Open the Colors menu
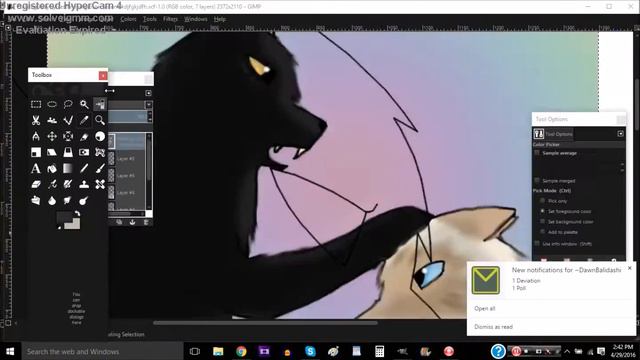This screenshot has height=360, width=640. click(x=128, y=19)
